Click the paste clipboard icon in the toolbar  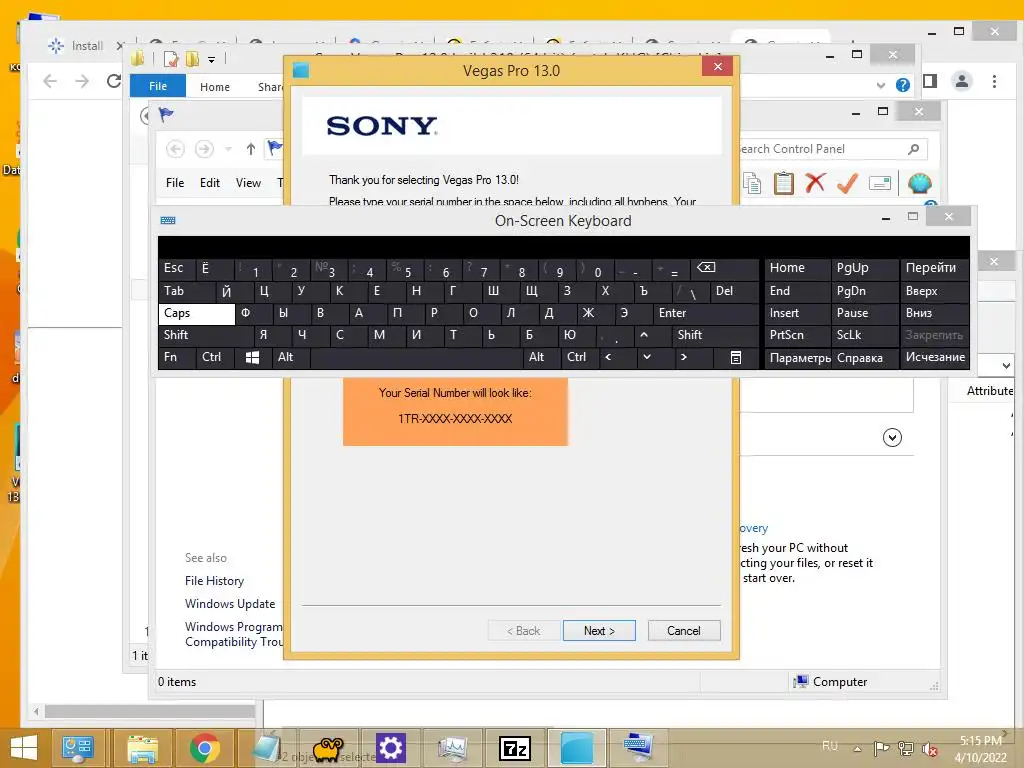point(783,184)
